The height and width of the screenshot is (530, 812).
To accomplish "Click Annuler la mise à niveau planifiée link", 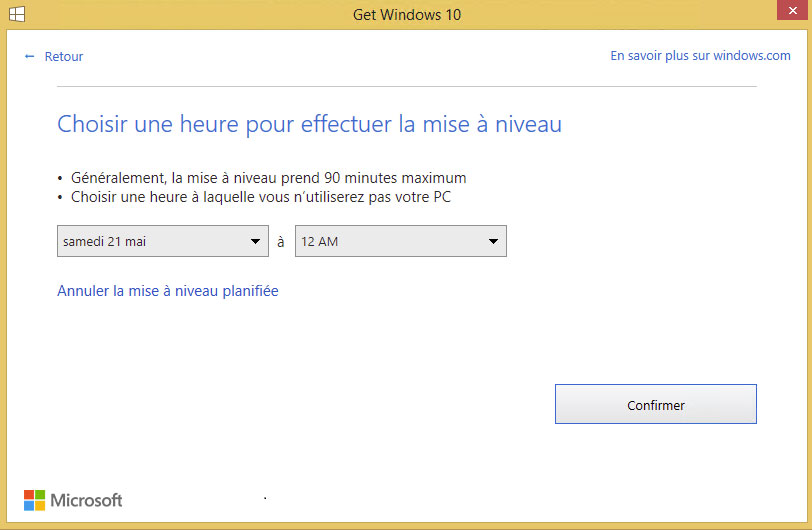I will [x=168, y=291].
